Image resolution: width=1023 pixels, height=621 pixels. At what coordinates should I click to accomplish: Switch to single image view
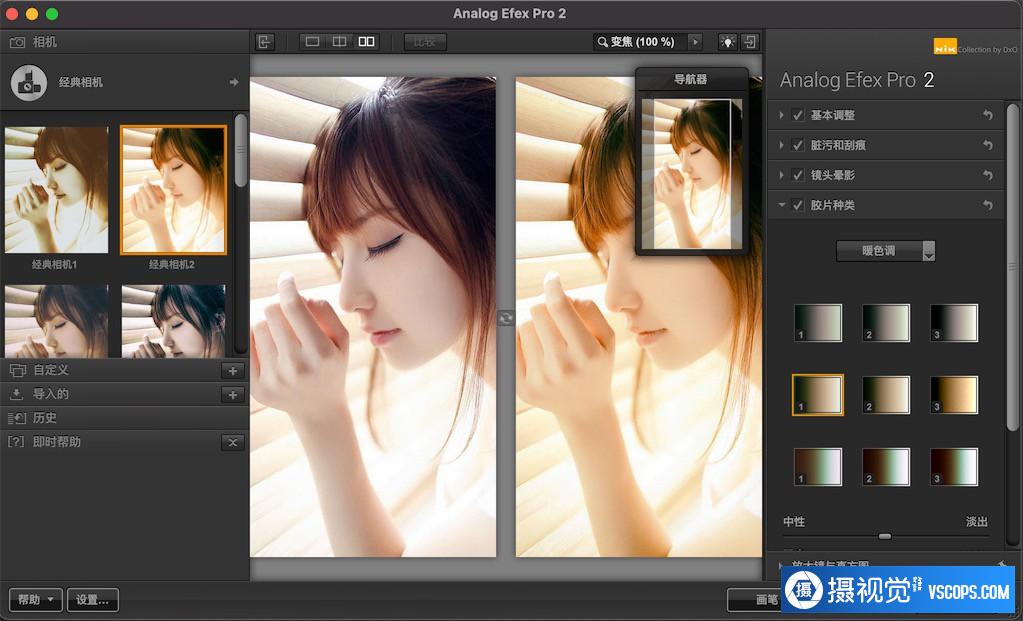313,42
